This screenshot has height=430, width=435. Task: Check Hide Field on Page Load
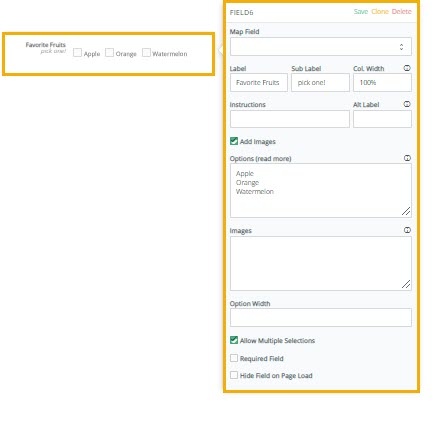pos(234,375)
